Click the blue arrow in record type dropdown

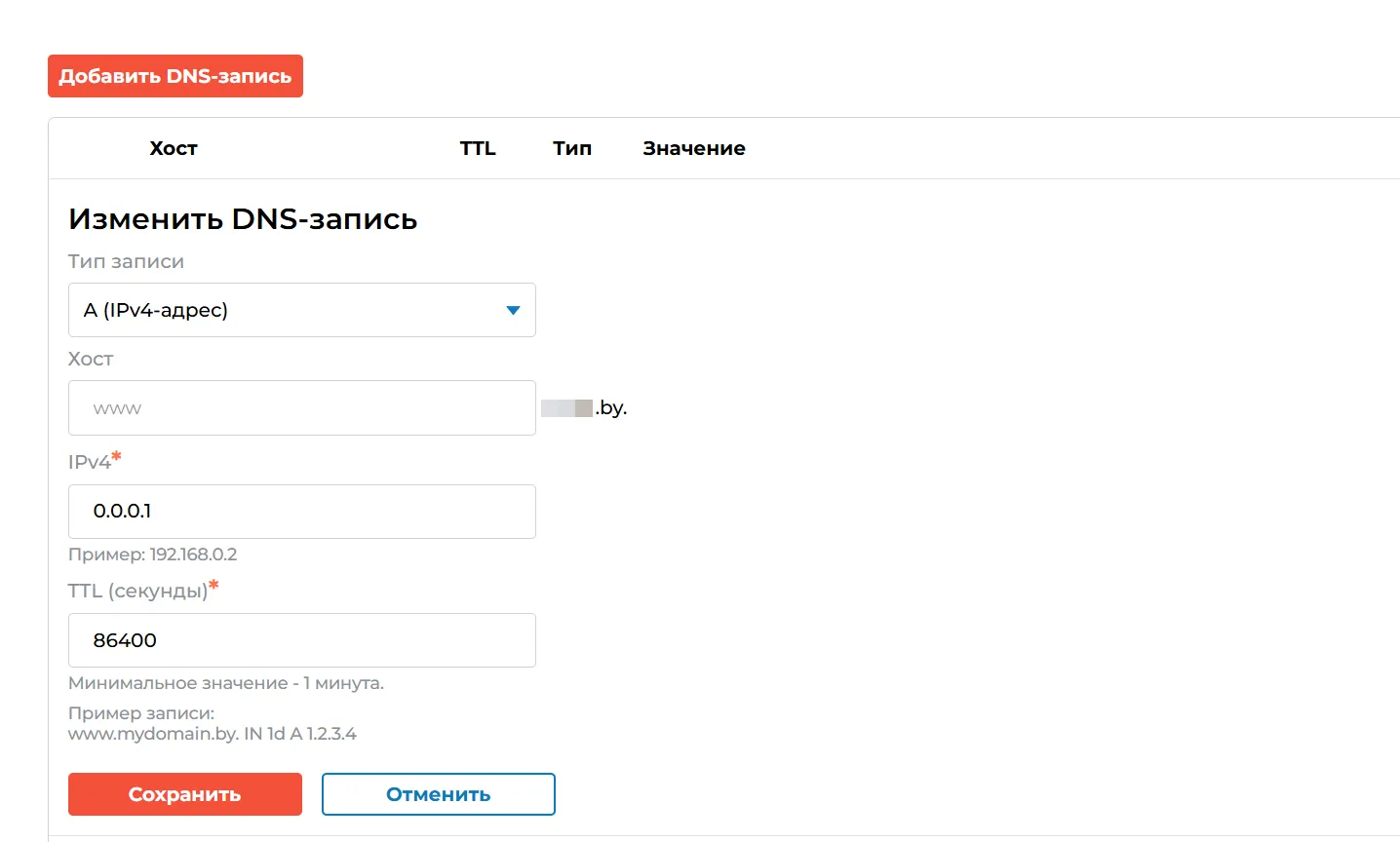(513, 310)
